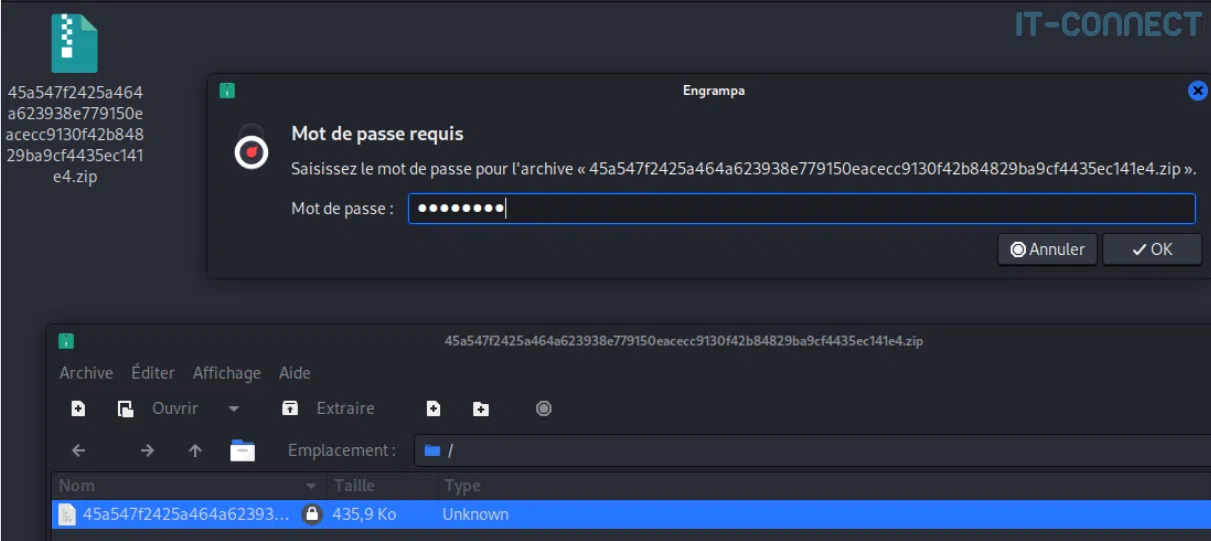The height and width of the screenshot is (541, 1211).
Task: Open the Archive menu
Action: coord(86,373)
